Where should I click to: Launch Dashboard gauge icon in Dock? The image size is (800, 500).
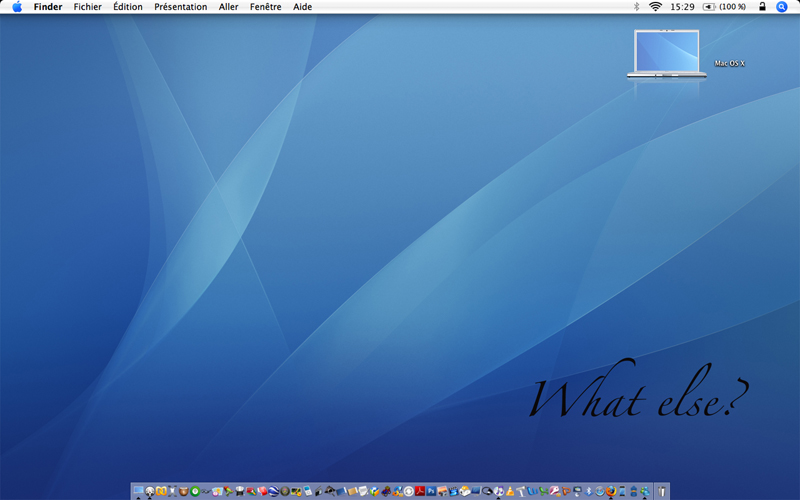click(149, 491)
